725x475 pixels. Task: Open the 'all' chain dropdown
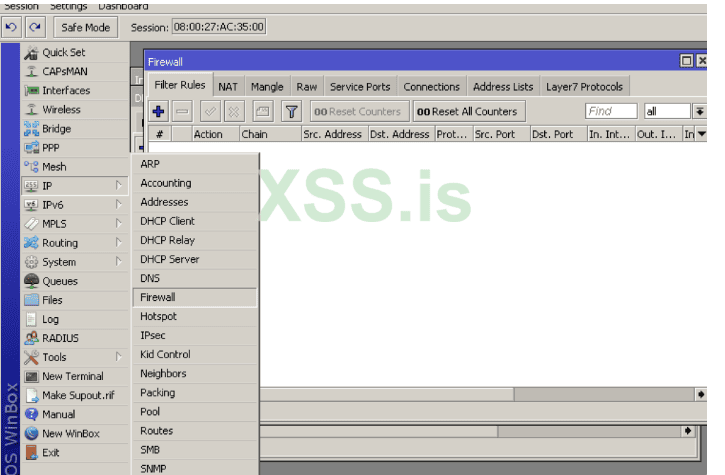point(700,111)
